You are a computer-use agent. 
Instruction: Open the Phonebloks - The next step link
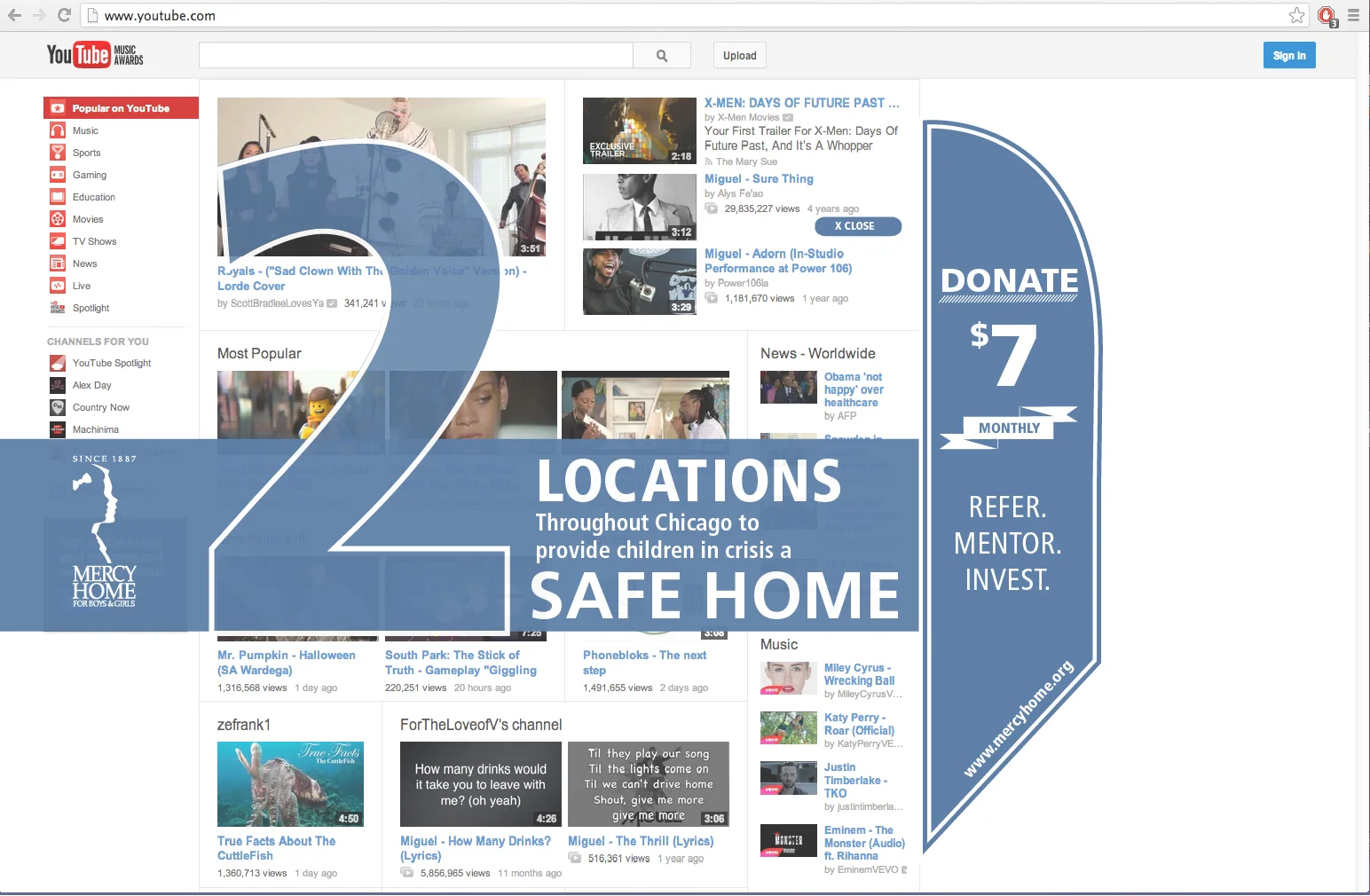pos(645,663)
